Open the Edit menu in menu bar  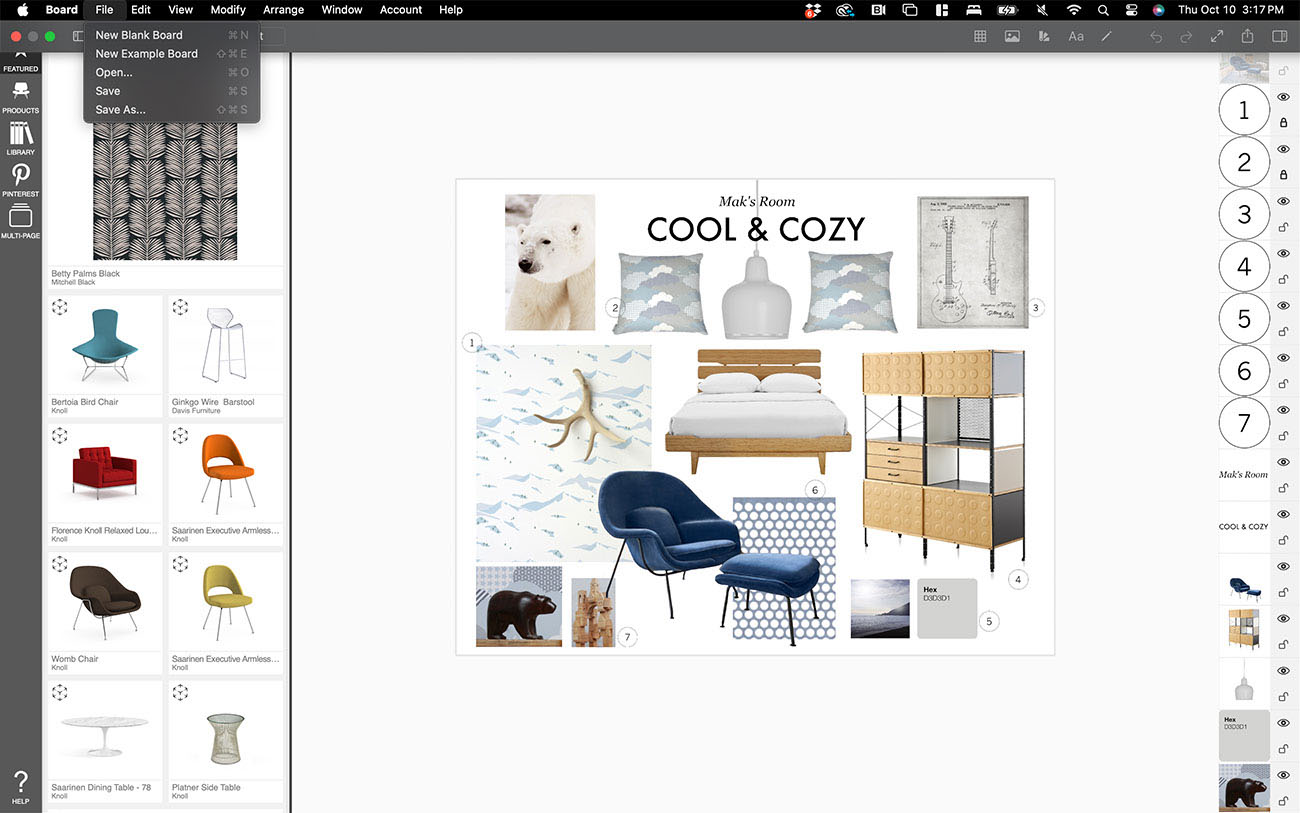(141, 10)
